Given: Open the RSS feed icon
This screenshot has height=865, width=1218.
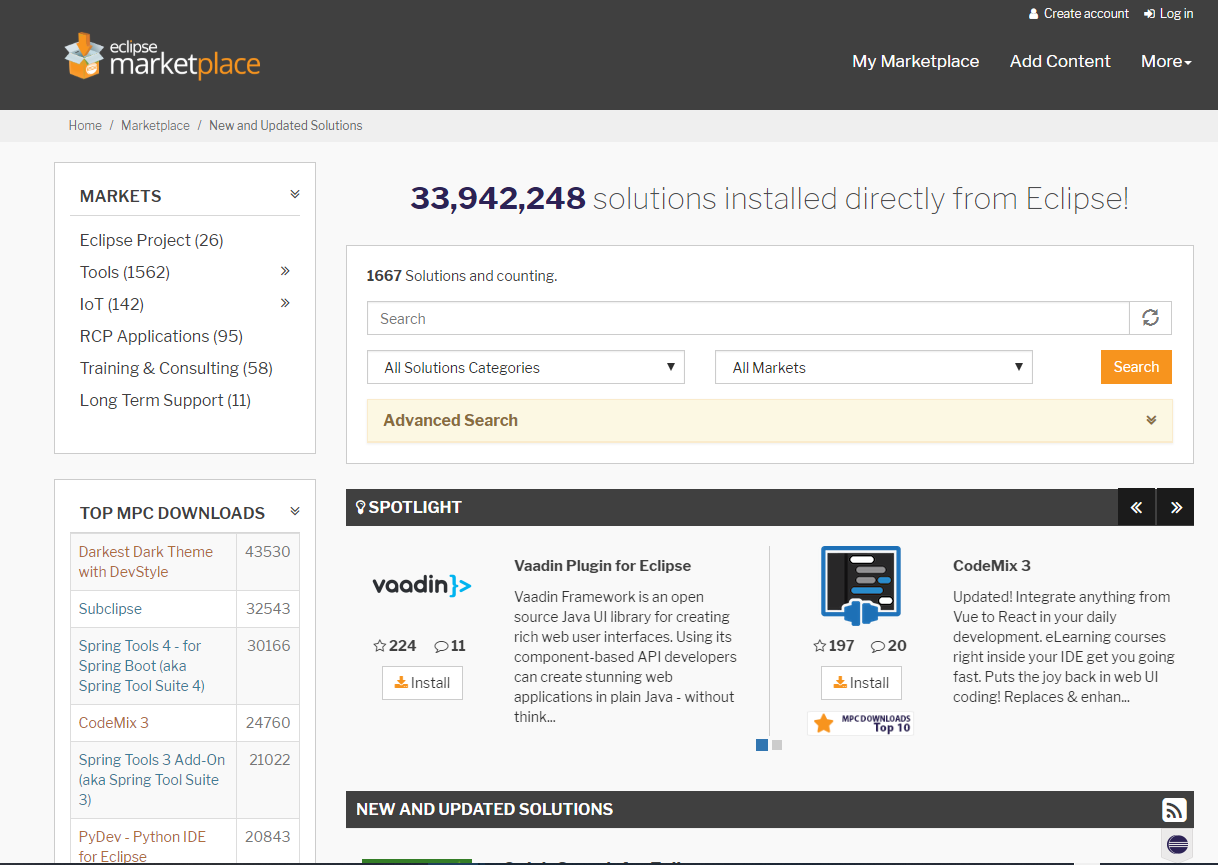Looking at the screenshot, I should [1174, 810].
